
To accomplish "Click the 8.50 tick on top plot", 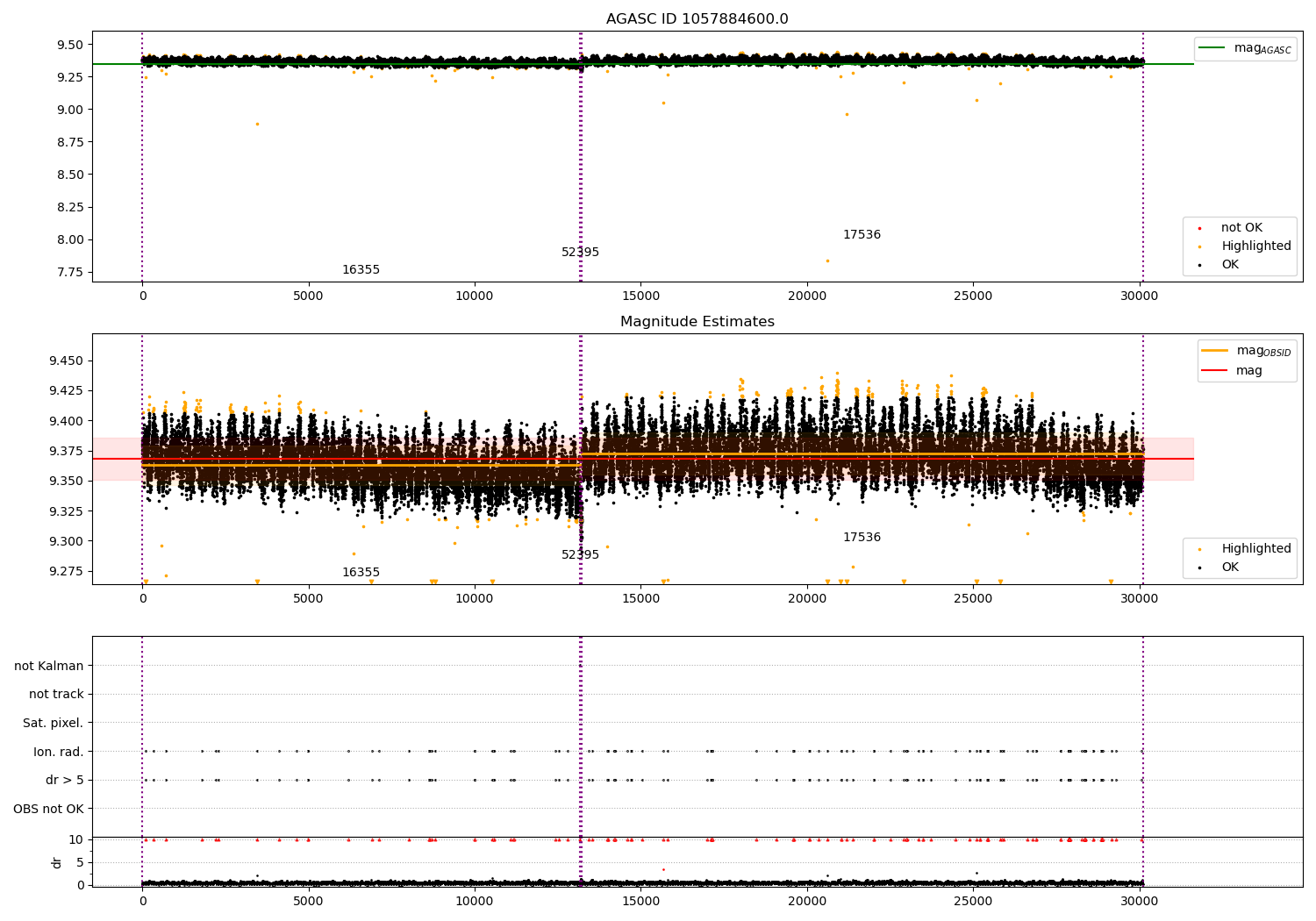I will coord(69,175).
